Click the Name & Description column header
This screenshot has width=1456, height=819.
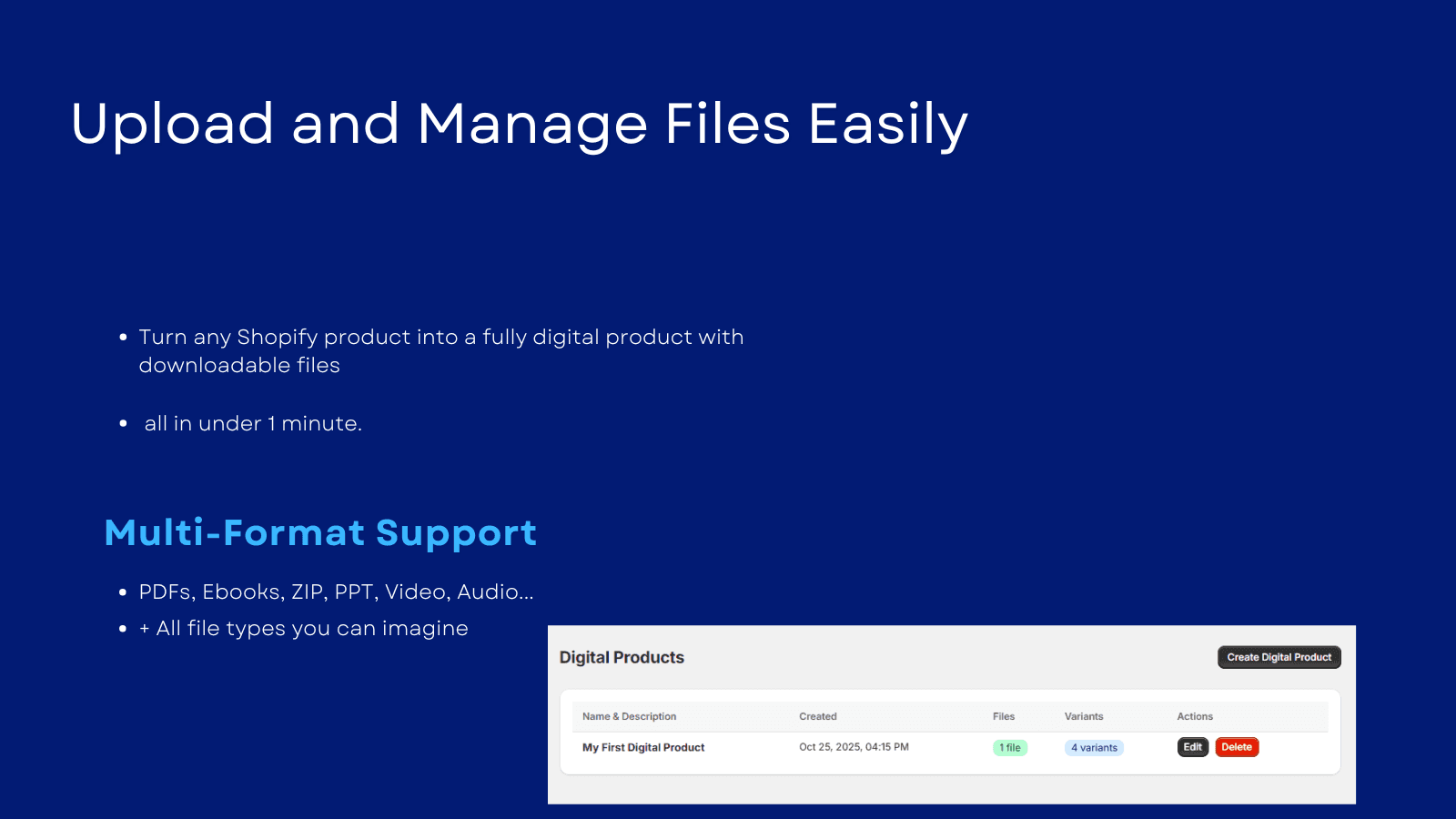coord(629,716)
